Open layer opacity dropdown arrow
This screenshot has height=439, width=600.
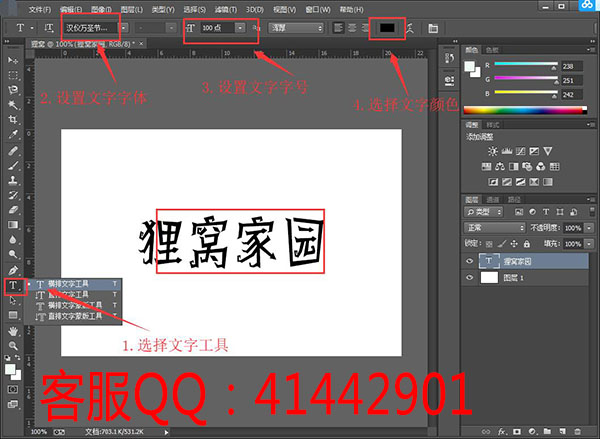point(589,228)
